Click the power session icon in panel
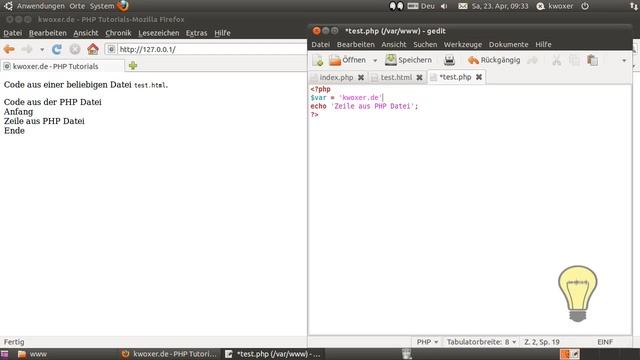The height and width of the screenshot is (360, 640). 585,6
